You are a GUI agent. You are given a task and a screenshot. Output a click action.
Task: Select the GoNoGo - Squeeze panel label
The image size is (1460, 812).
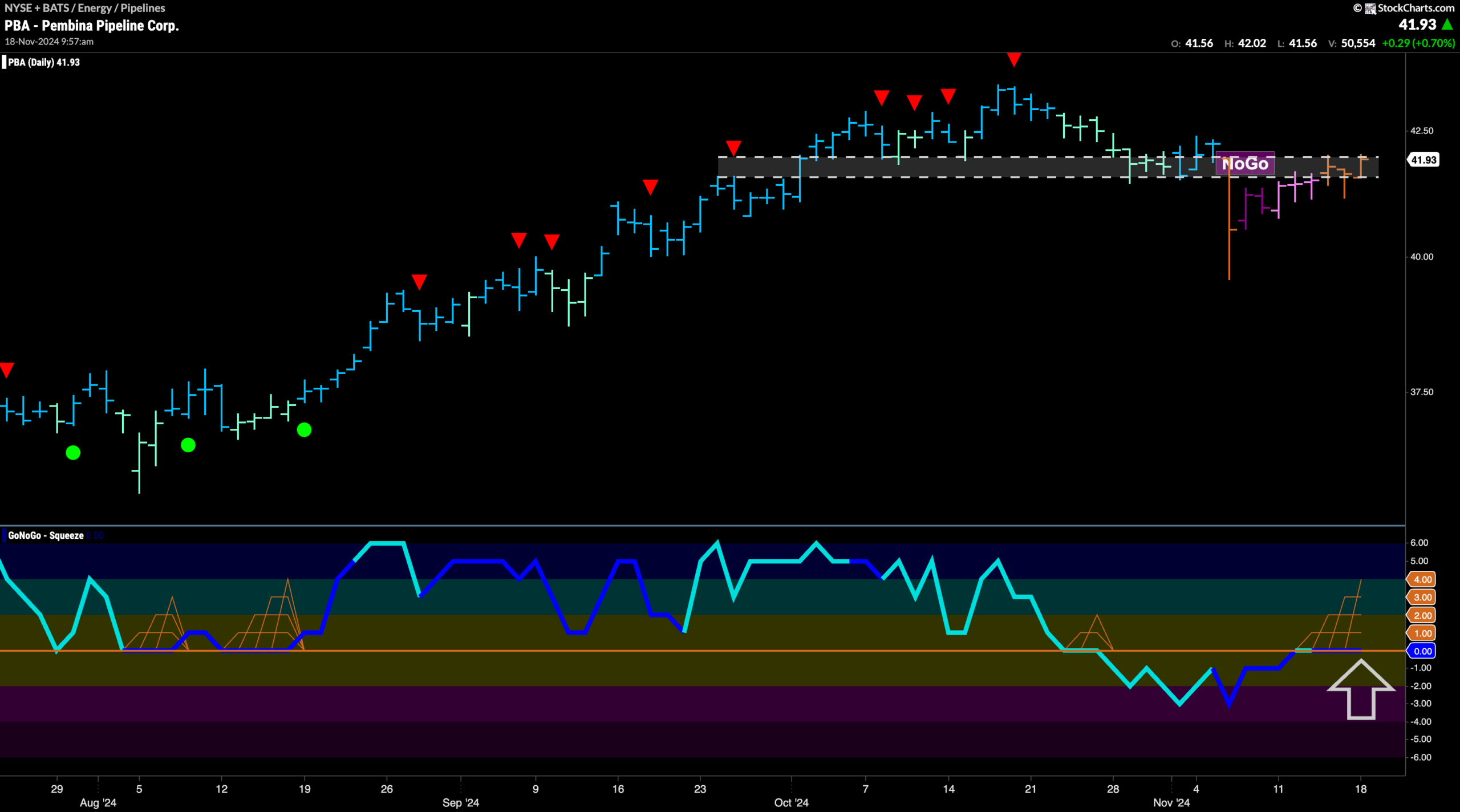[x=46, y=535]
